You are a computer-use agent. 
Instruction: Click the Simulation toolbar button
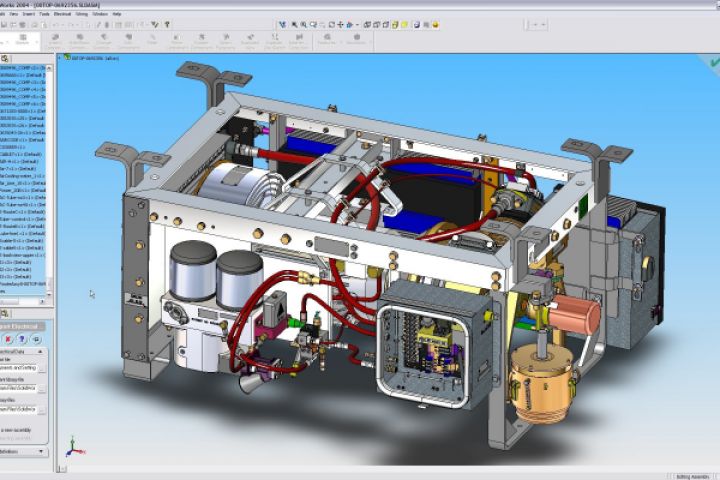(356, 39)
